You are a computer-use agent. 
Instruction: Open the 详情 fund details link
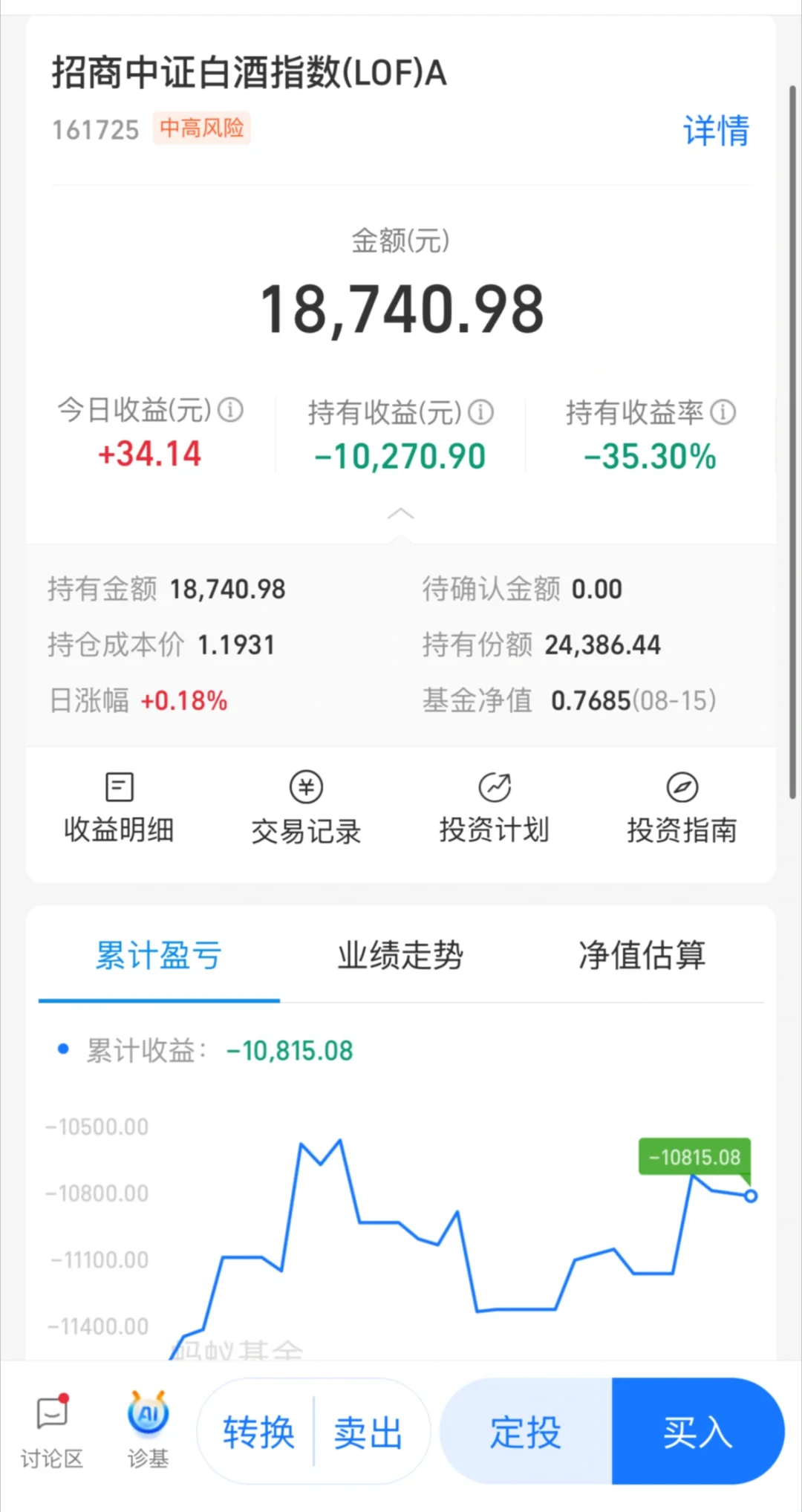pyautogui.click(x=716, y=131)
